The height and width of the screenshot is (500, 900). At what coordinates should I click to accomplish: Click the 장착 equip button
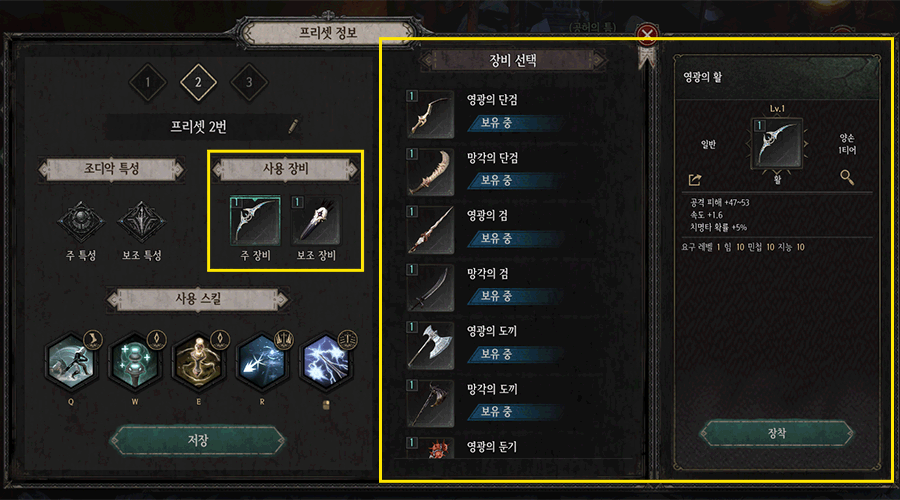pos(777,433)
